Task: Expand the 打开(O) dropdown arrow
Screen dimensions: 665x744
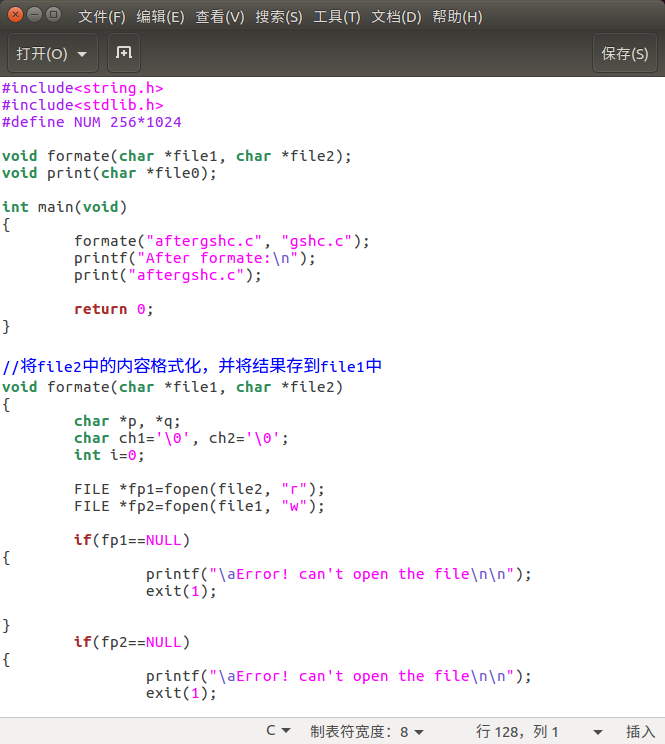Action: tap(82, 54)
